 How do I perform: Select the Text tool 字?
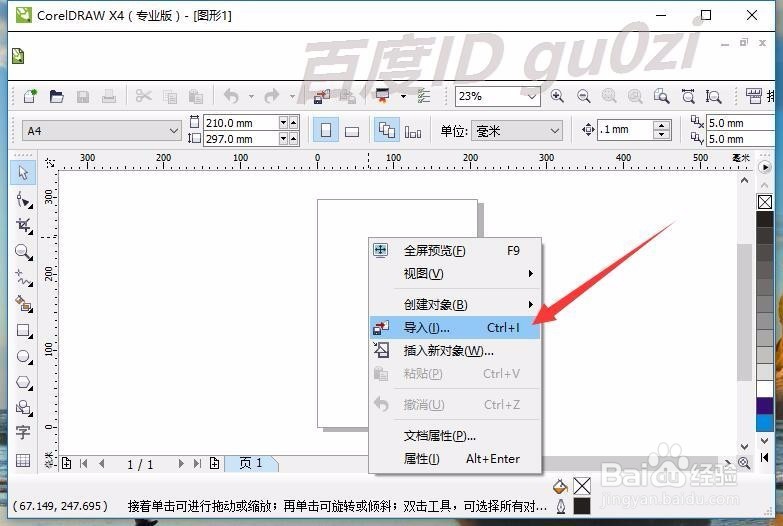[x=23, y=432]
